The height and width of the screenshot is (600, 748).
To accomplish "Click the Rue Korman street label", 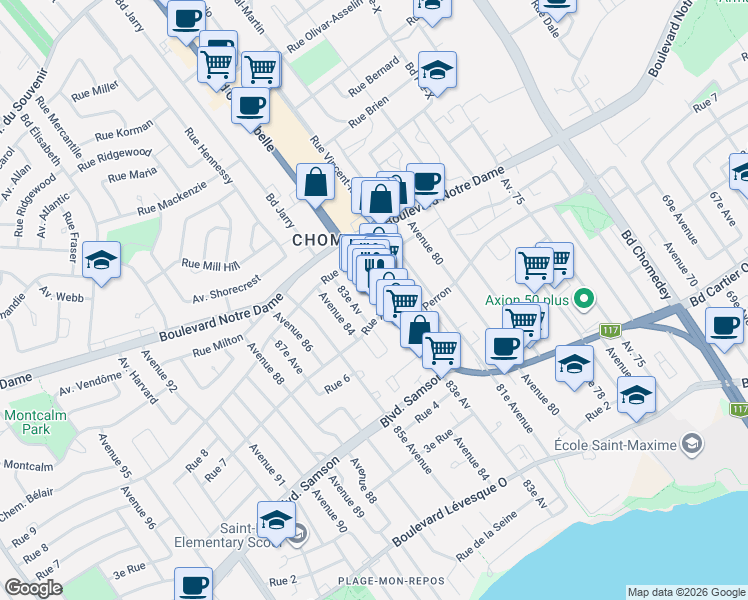I will [x=124, y=130].
